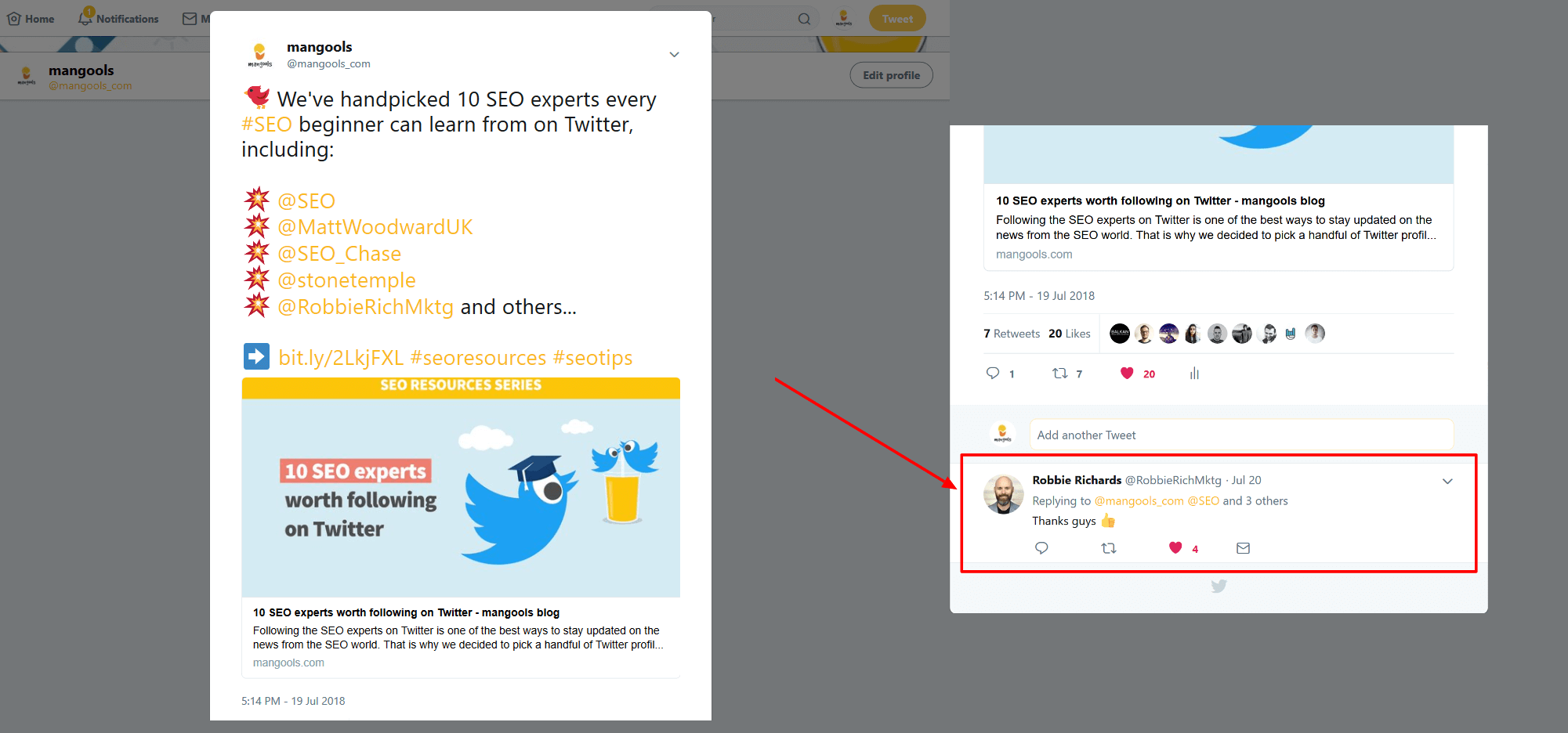Open the card title in left tweet modal
Screen dimensions: 1568x733
[406, 612]
